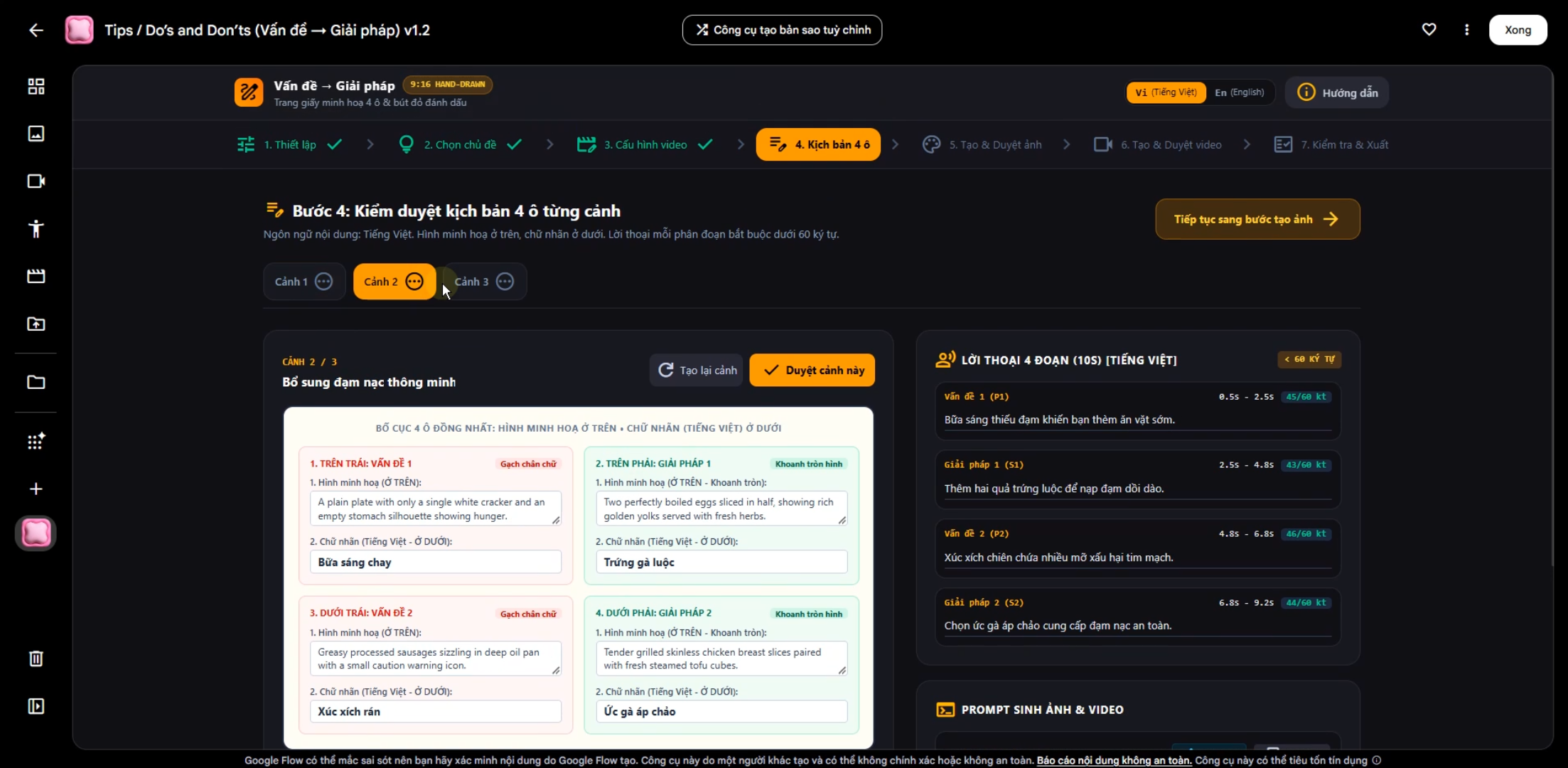Viewport: 1568px width, 768px height.
Task: Go to step 2. Chọn chủ đề
Action: pos(460,144)
